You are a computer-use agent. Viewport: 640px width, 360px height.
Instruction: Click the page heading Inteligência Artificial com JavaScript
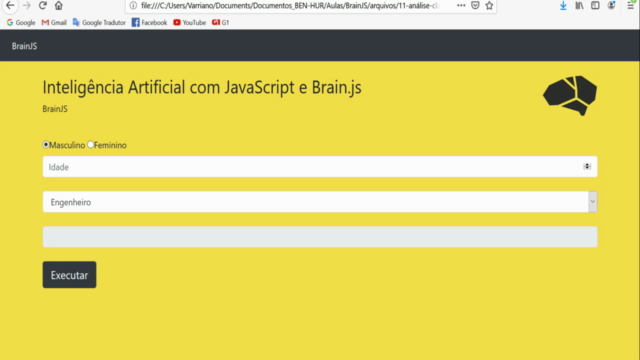click(x=202, y=87)
